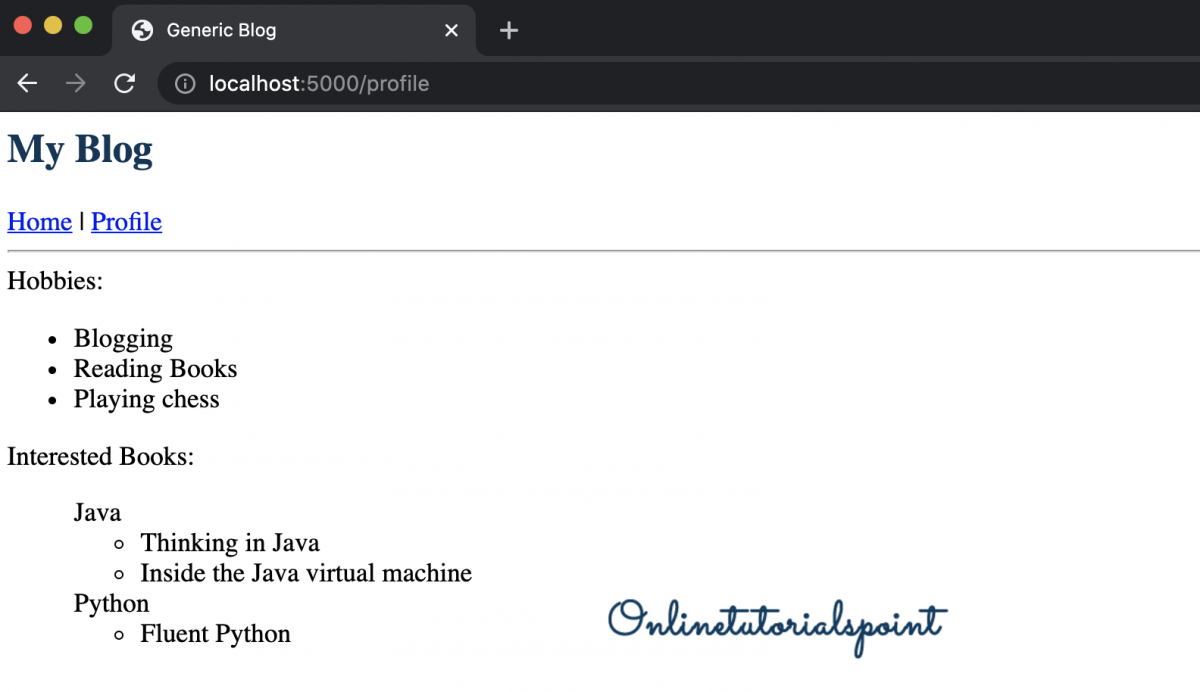1200x692 pixels.
Task: Select the Generic Blog tab title
Action: coord(221,31)
